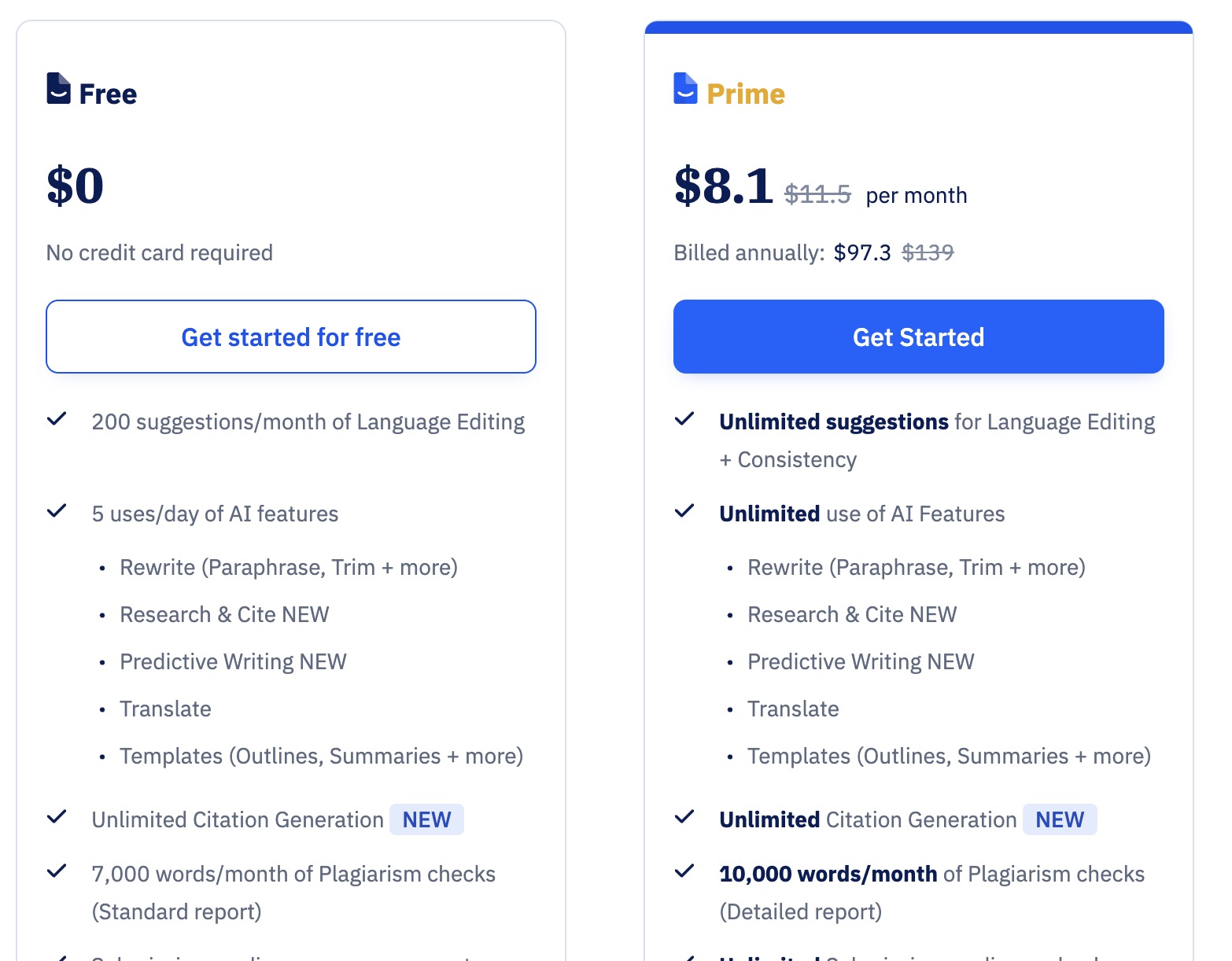Click Research & Cite NEW under Prime plan

pyautogui.click(x=852, y=614)
